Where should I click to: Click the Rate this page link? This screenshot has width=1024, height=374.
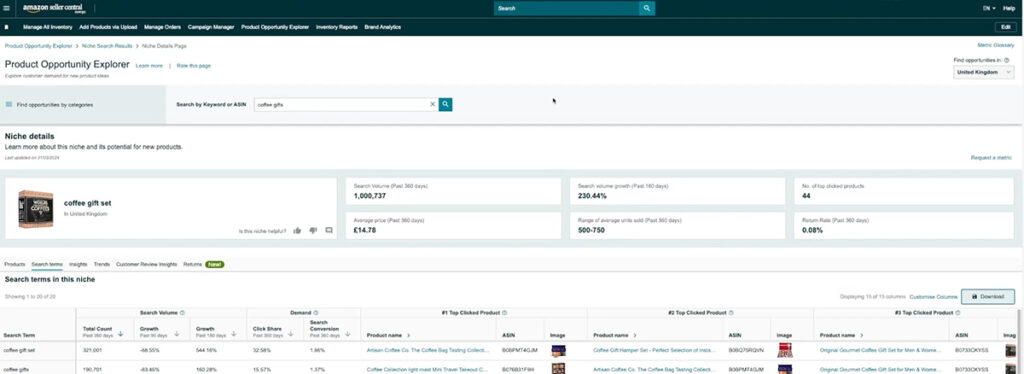pyautogui.click(x=194, y=66)
